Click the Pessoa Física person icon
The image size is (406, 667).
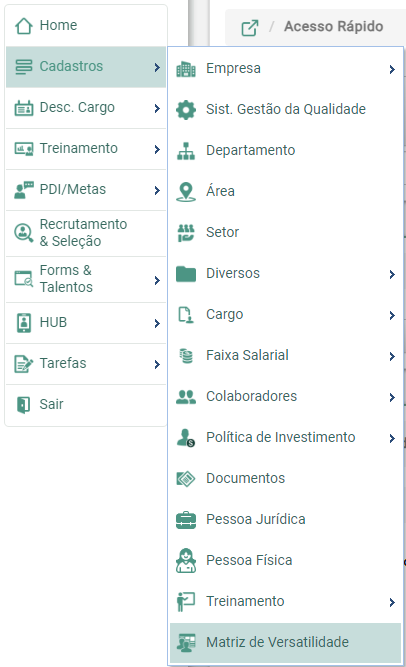click(x=186, y=561)
